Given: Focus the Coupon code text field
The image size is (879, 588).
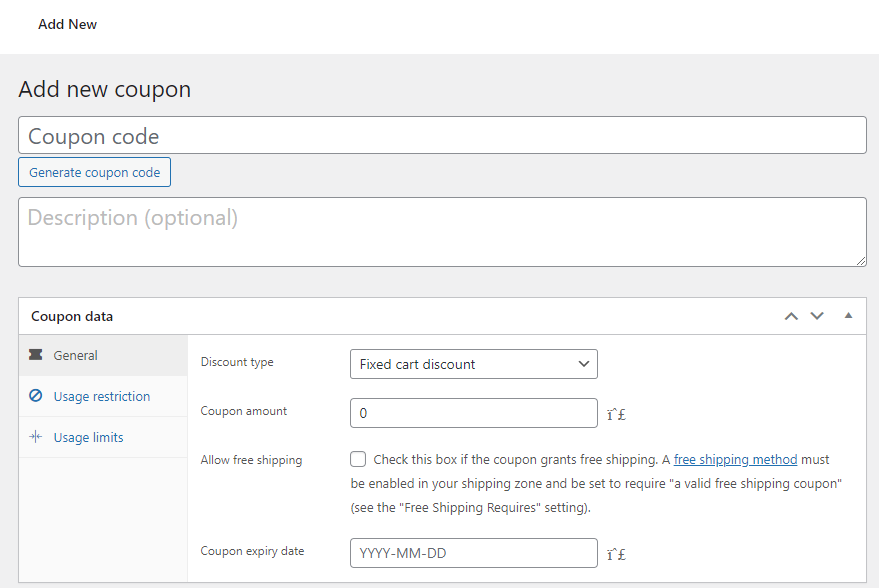Looking at the screenshot, I should (441, 136).
